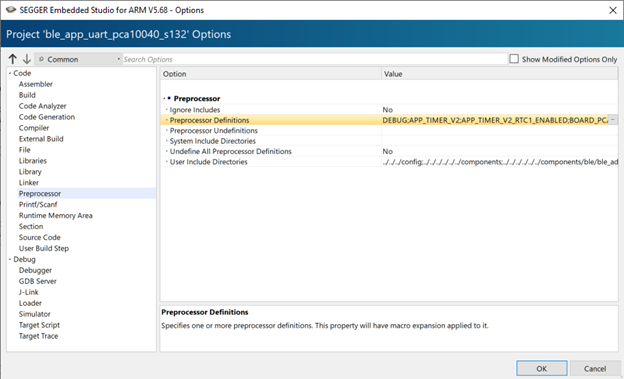Open GDB Server options
The image size is (624, 379).
(x=38, y=281)
